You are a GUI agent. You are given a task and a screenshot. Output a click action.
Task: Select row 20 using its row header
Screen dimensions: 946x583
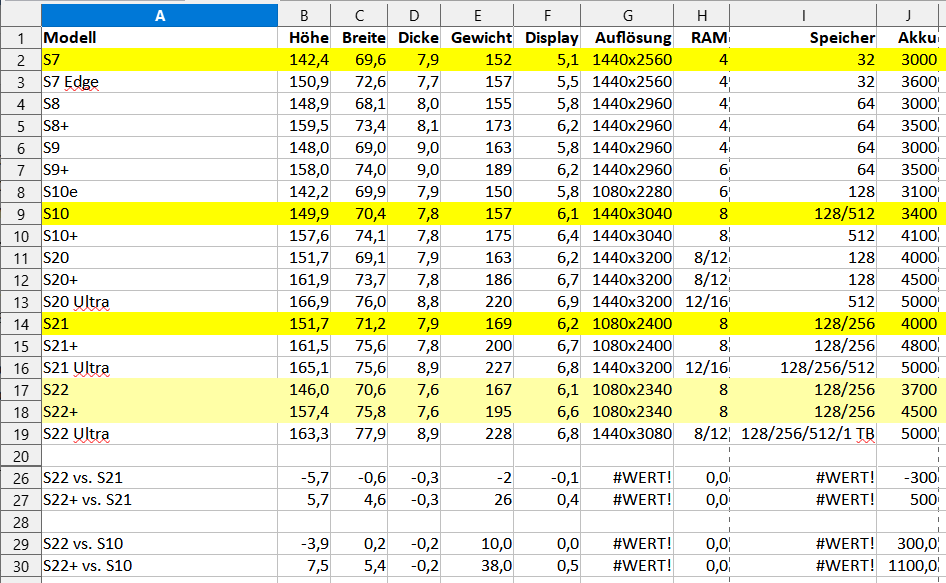tap(20, 455)
